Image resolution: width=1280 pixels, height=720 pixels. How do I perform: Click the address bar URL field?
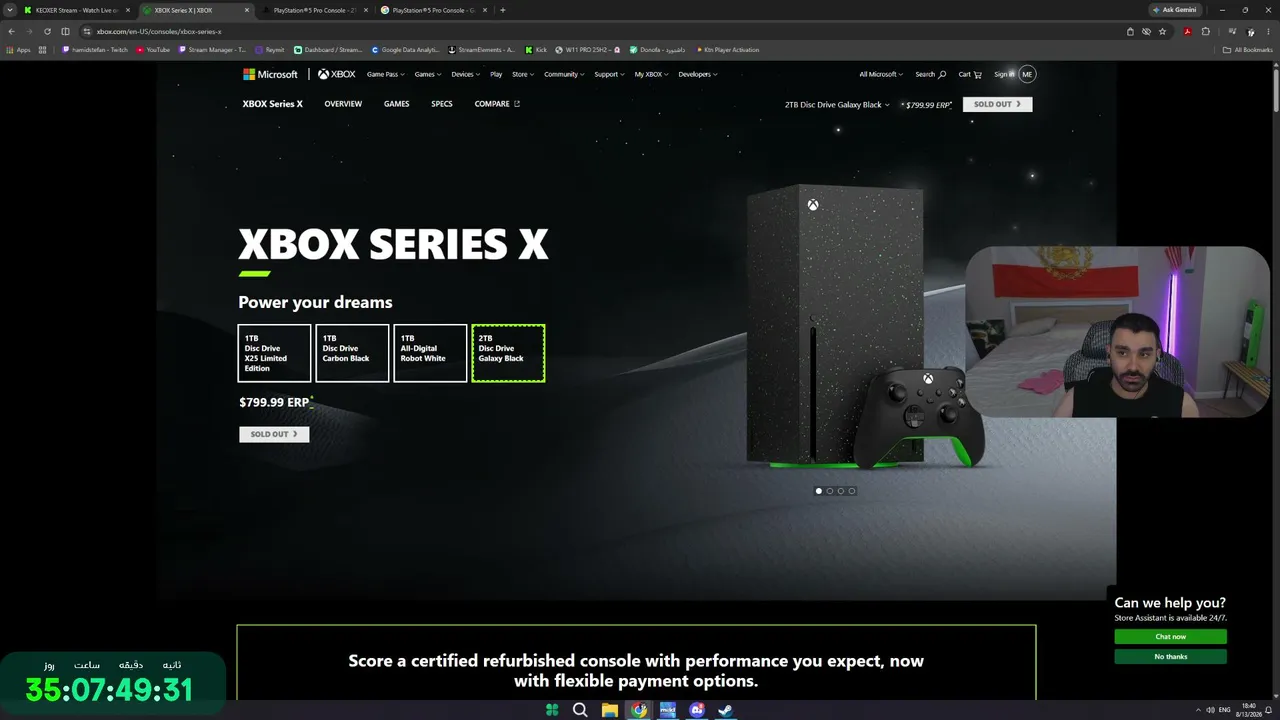600,31
